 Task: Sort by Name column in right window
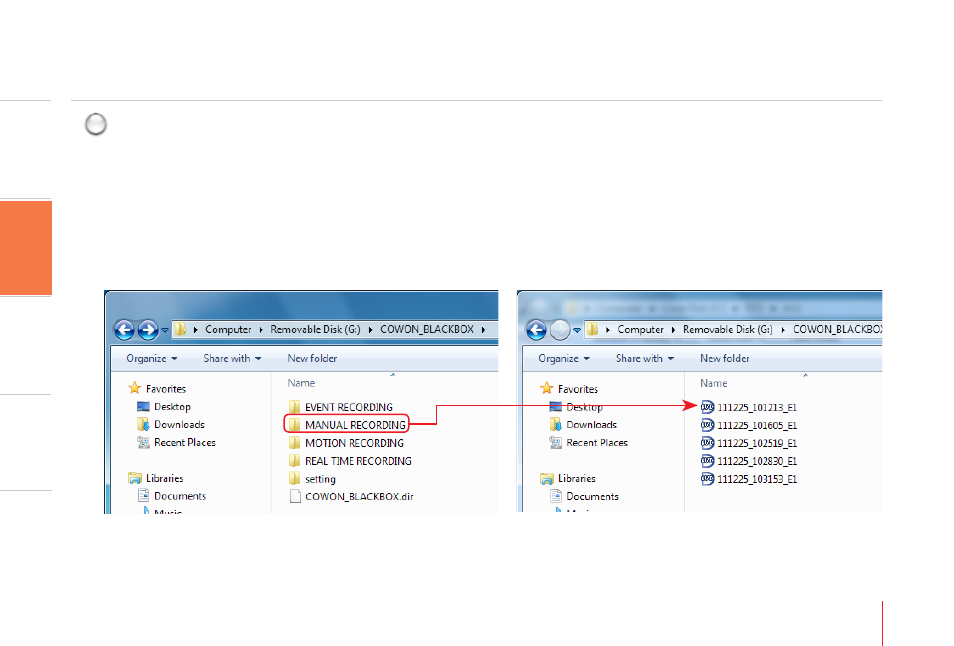[x=714, y=383]
